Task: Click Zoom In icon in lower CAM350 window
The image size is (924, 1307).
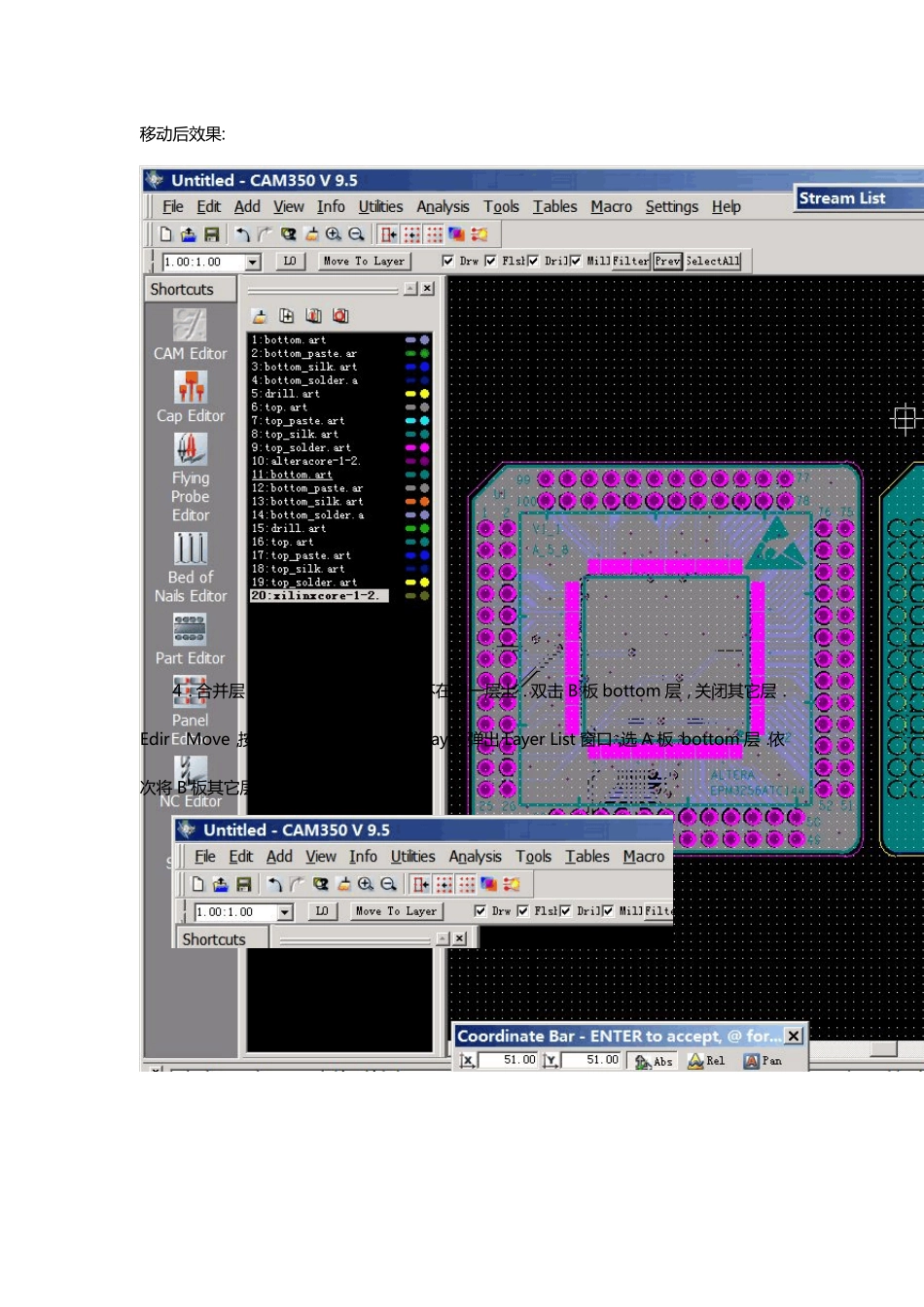Action: tap(366, 884)
